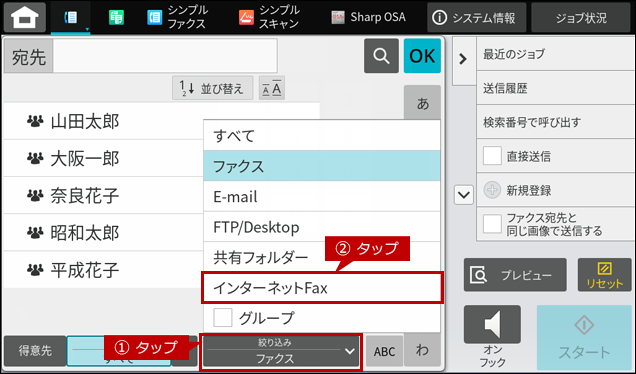Tap the 宛先 address input field
The image size is (636, 374).
click(x=165, y=56)
